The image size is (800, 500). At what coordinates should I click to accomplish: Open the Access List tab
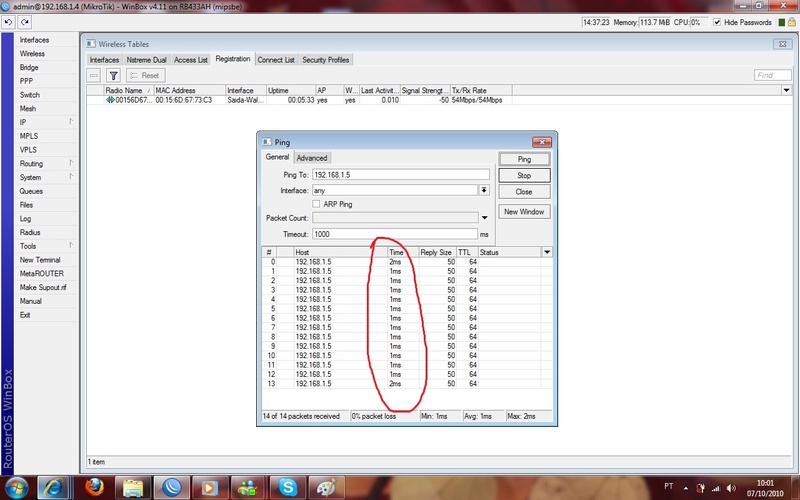[191, 60]
